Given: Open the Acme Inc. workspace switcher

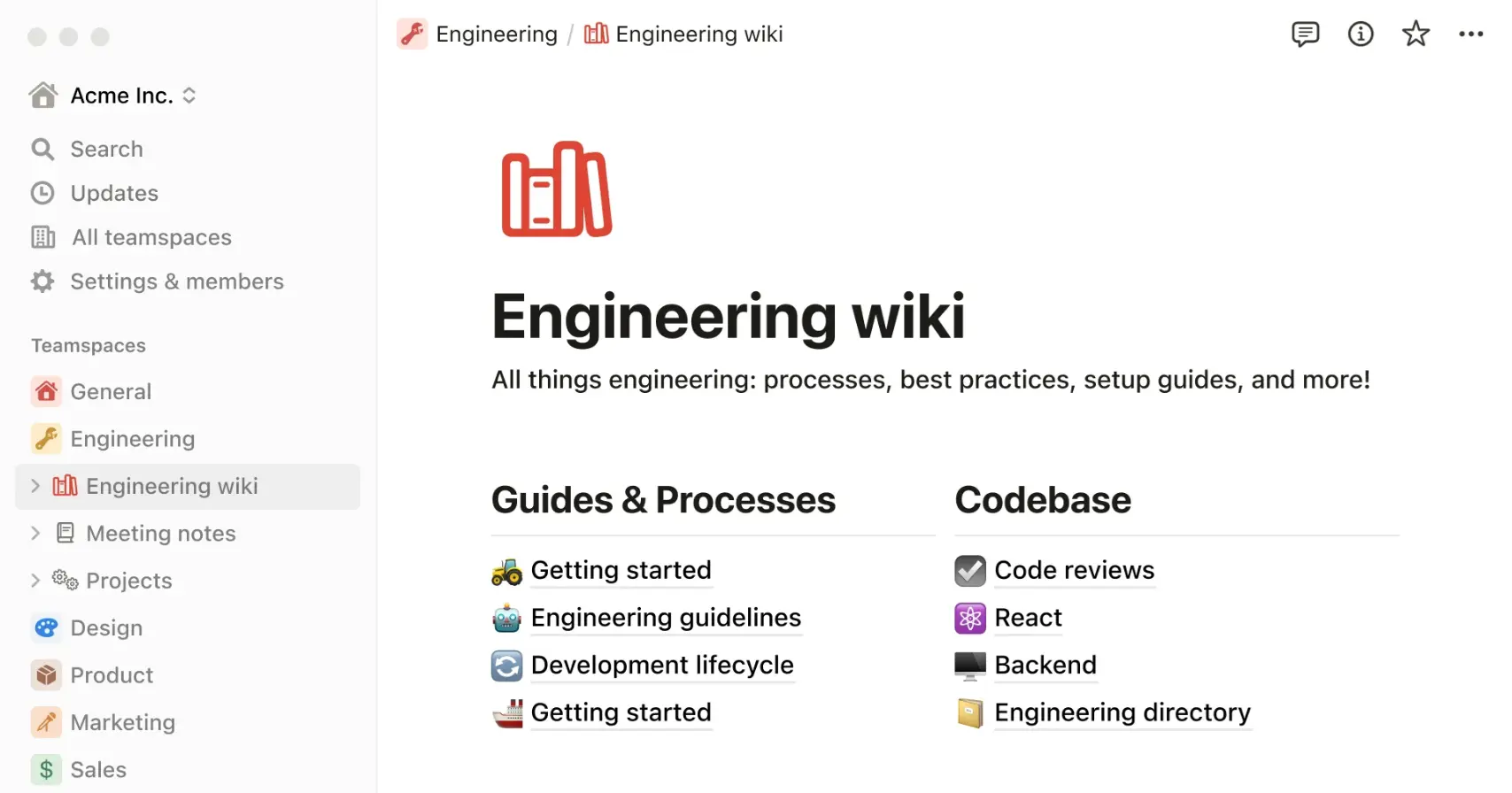Looking at the screenshot, I should [112, 96].
